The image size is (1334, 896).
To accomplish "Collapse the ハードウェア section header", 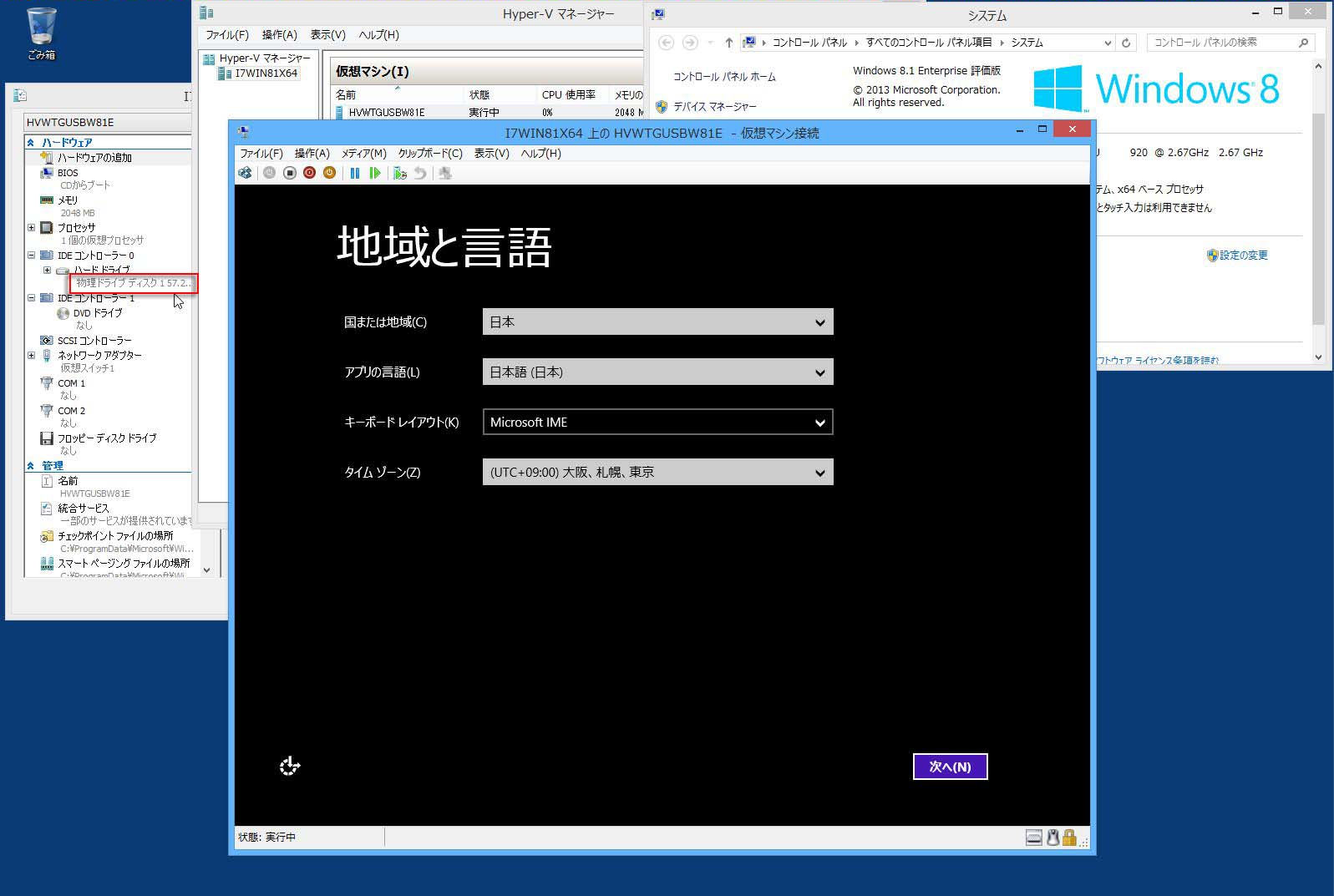I will (31, 142).
